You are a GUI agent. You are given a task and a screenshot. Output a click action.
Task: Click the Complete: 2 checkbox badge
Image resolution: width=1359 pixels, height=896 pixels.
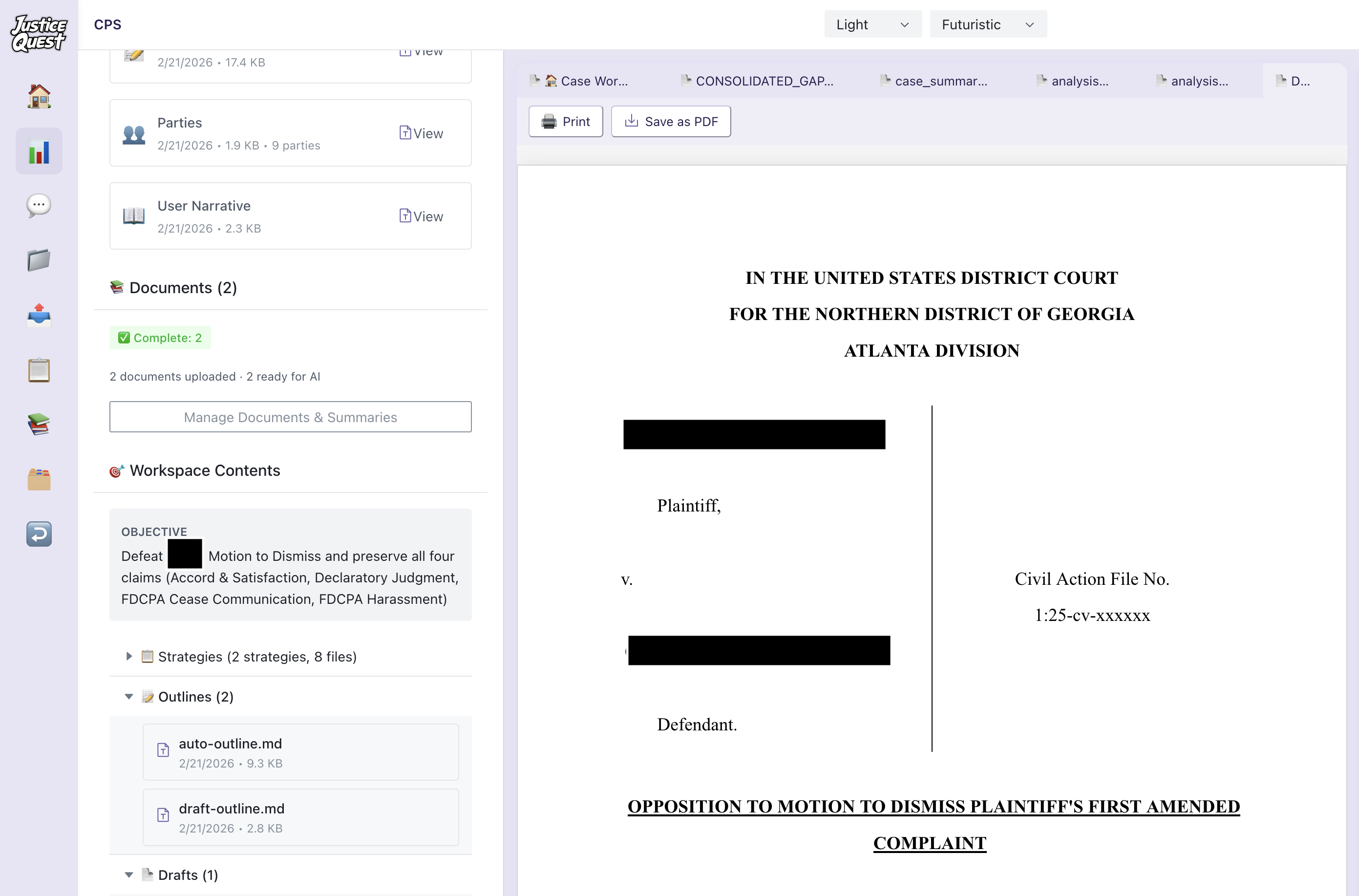pos(160,338)
